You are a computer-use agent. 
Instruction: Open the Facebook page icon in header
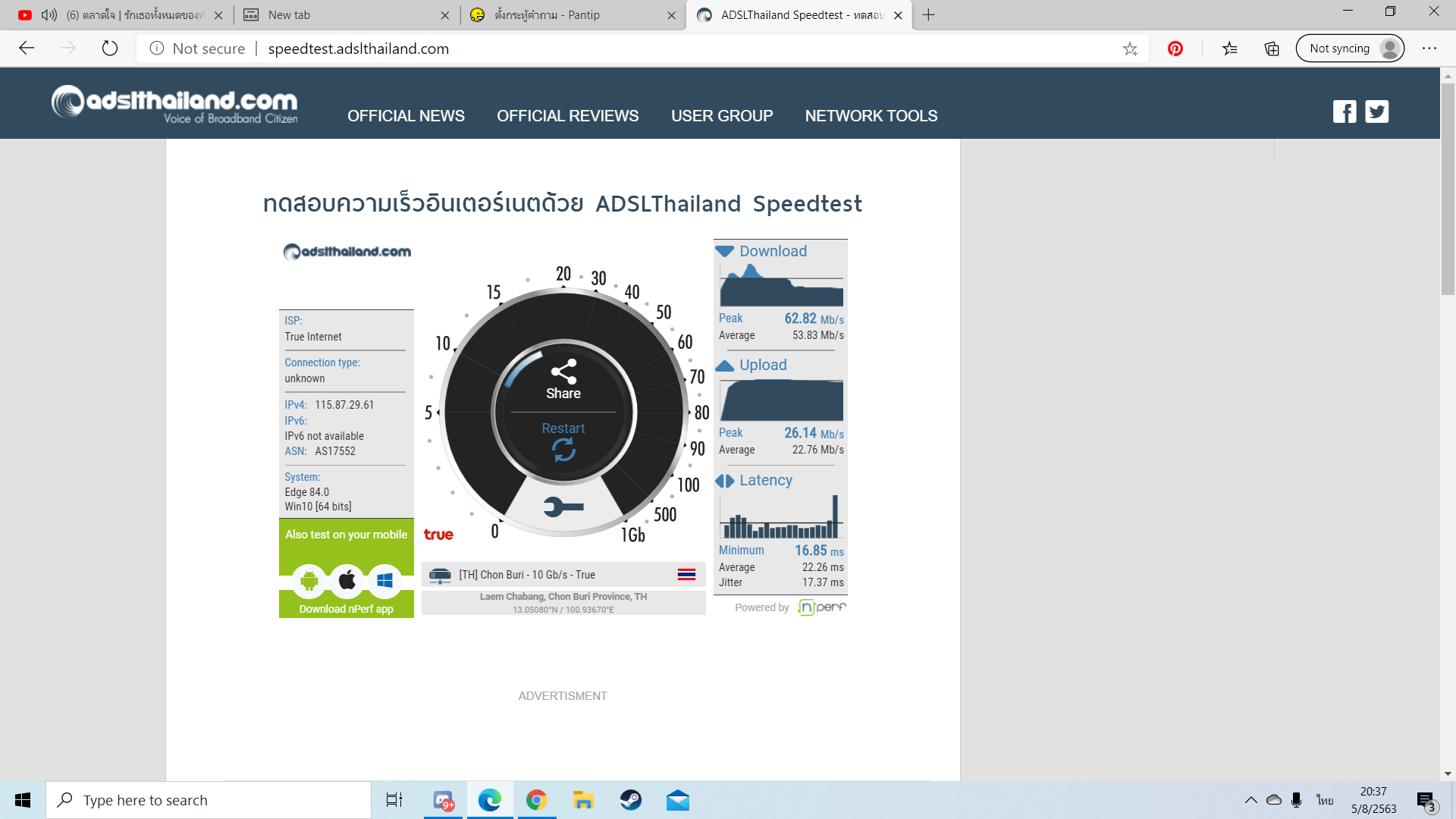click(1345, 111)
